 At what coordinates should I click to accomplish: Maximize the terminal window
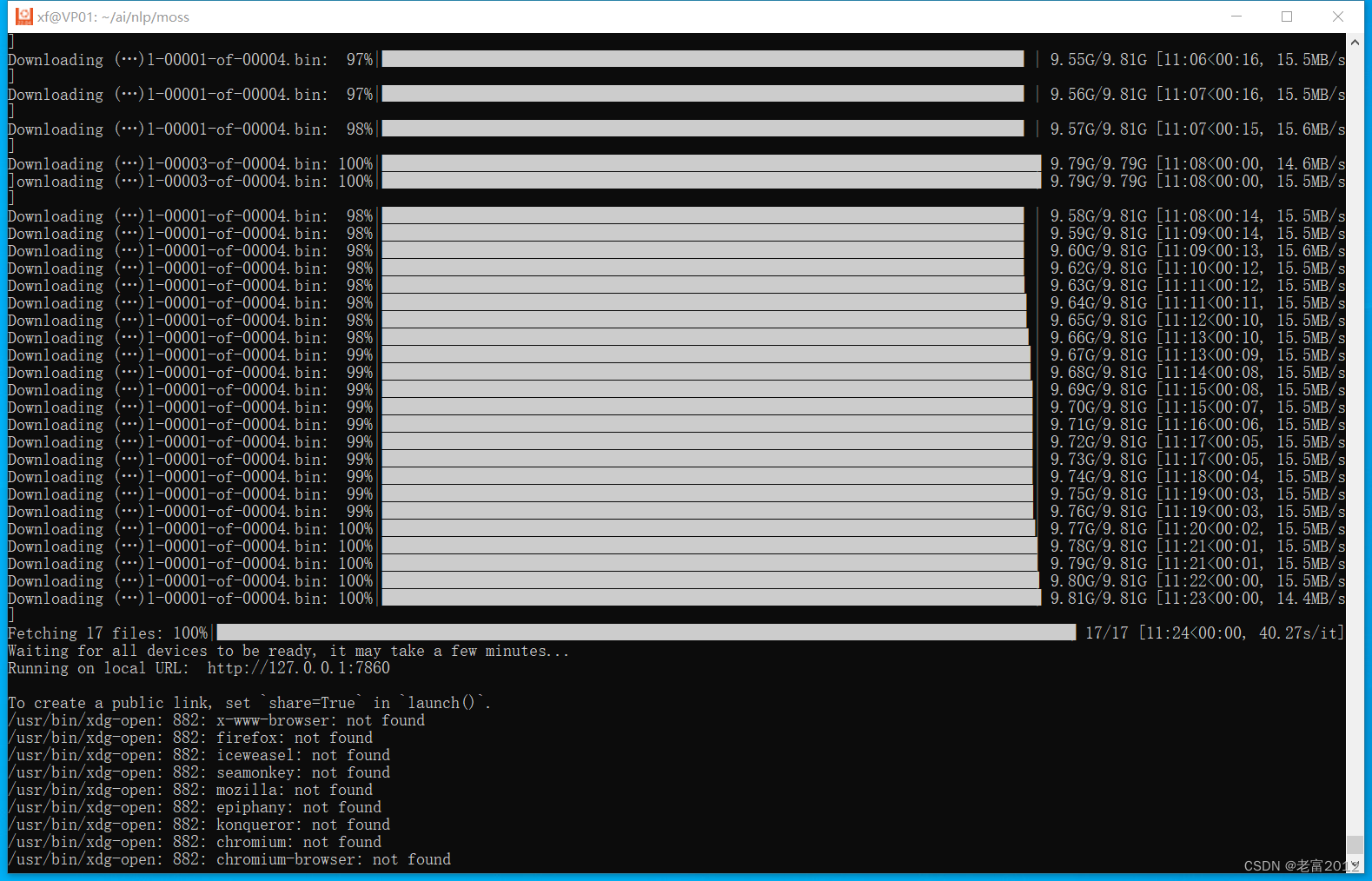pyautogui.click(x=1287, y=17)
